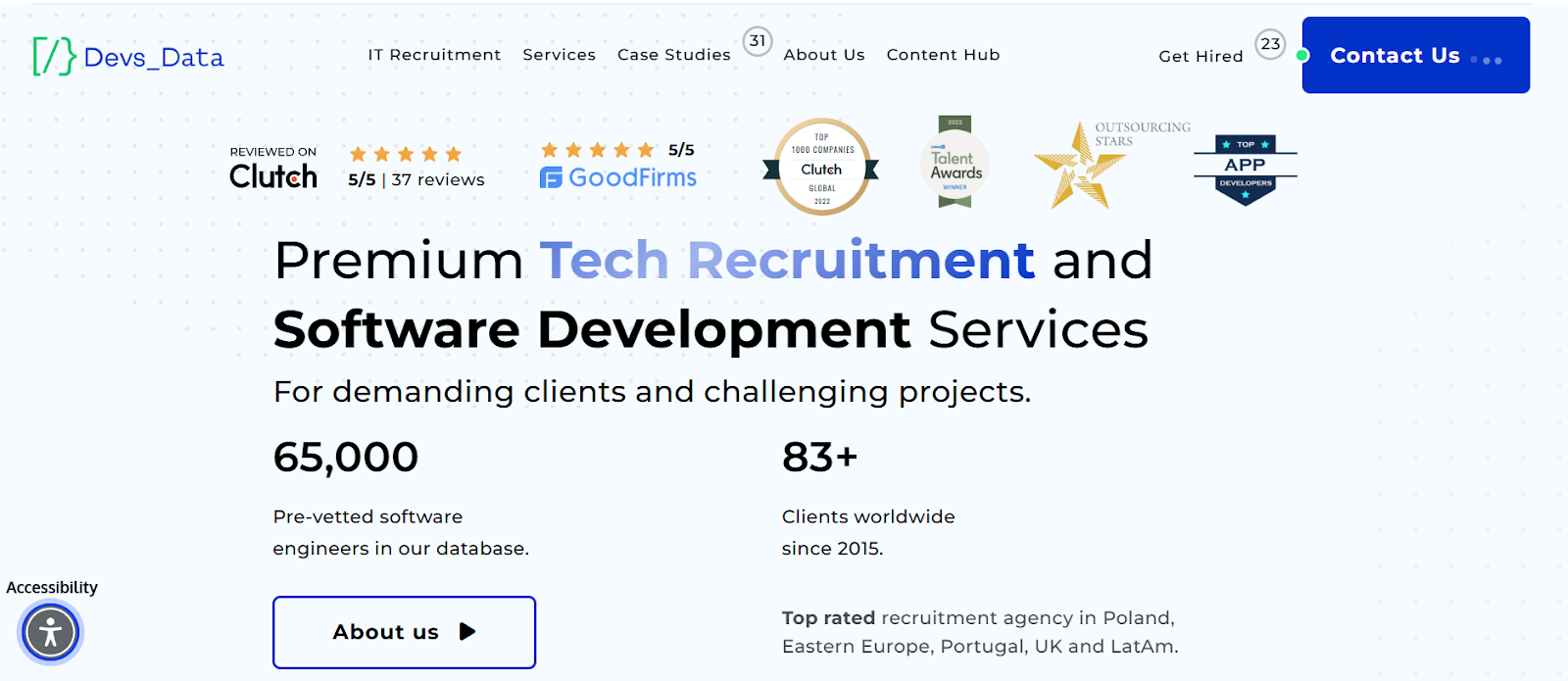Click 'Eastern Europe, Portugal, UK and LatAm.' line

click(980, 647)
